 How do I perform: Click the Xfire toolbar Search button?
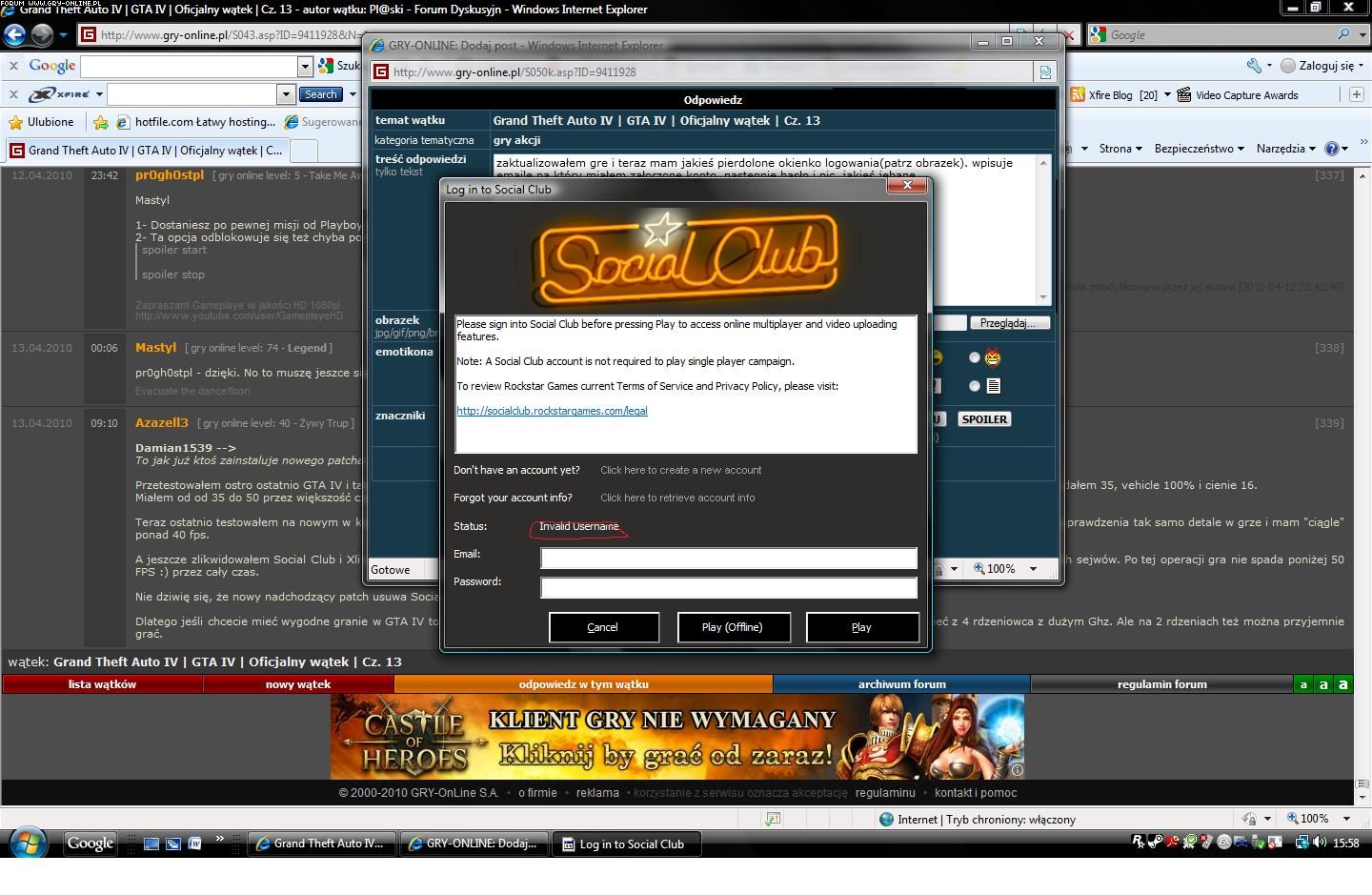point(321,94)
